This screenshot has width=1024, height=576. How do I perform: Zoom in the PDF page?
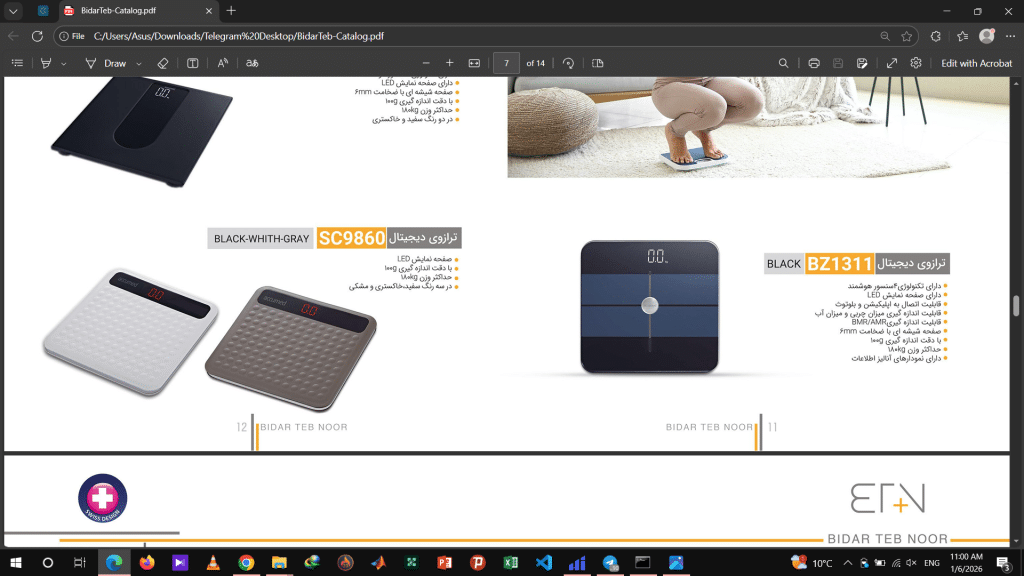449,63
